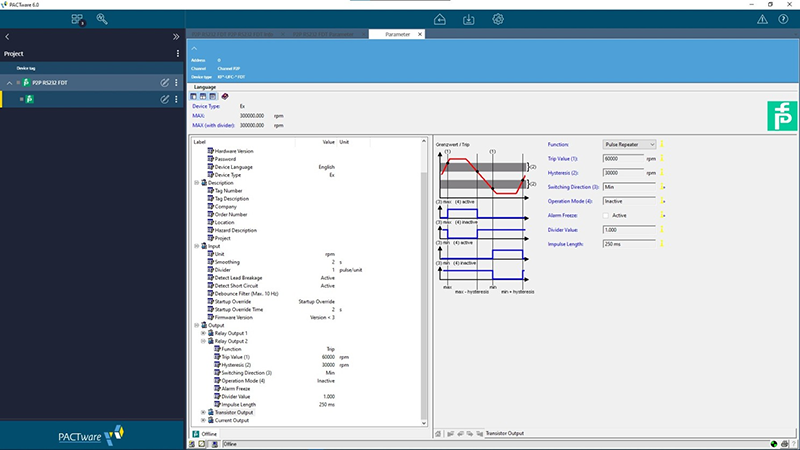The width and height of the screenshot is (800, 450).
Task: Click the Divider Value input field
Action: [x=629, y=230]
